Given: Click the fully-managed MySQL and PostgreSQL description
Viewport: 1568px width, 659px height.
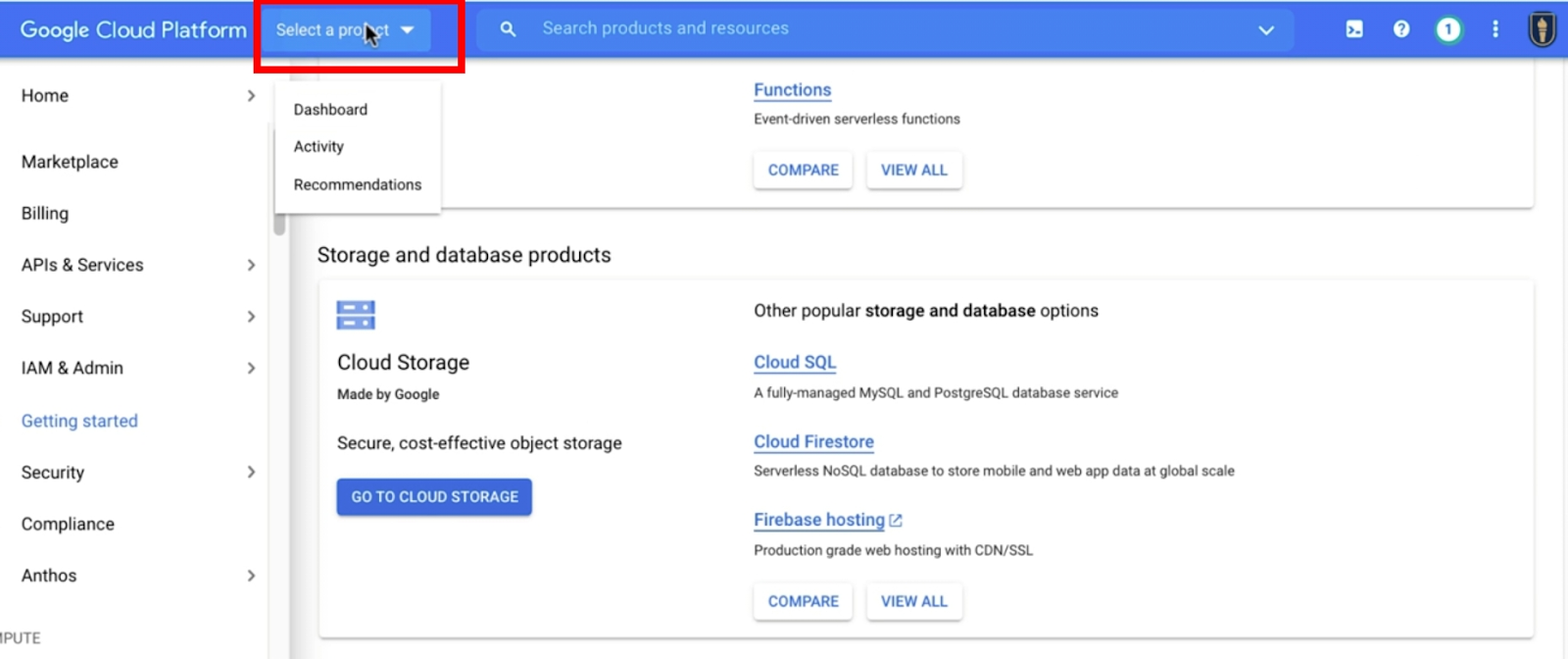Looking at the screenshot, I should coord(936,393).
